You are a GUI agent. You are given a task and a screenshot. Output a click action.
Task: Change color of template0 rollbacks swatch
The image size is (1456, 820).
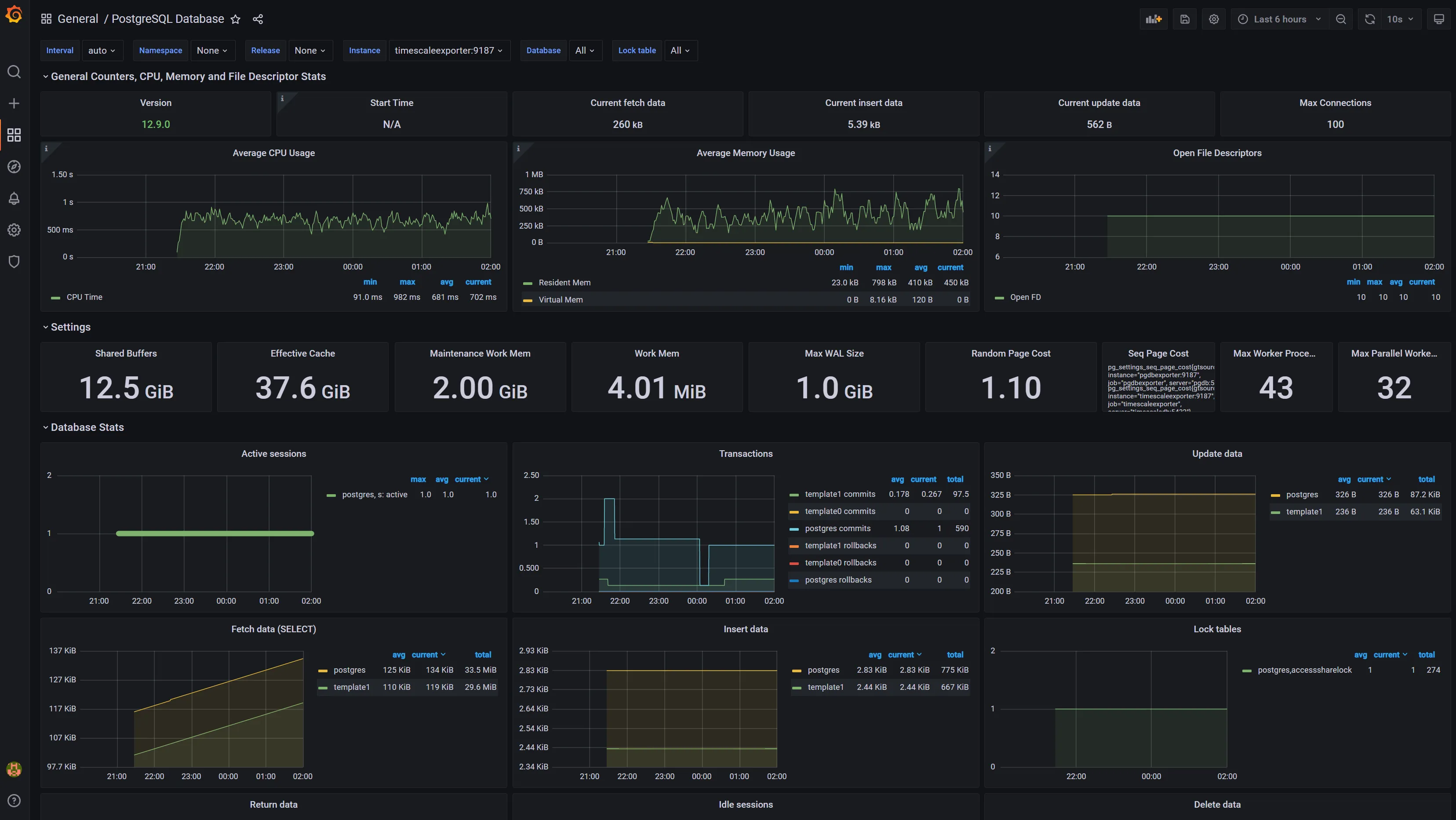794,563
